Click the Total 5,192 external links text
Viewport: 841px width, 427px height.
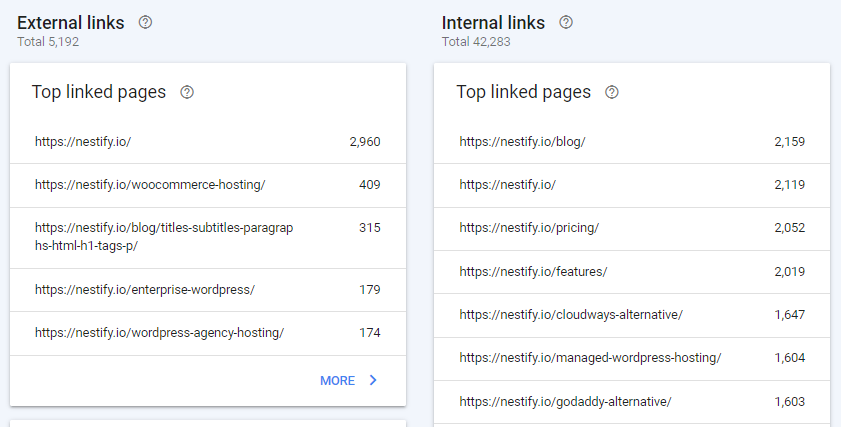(x=48, y=42)
